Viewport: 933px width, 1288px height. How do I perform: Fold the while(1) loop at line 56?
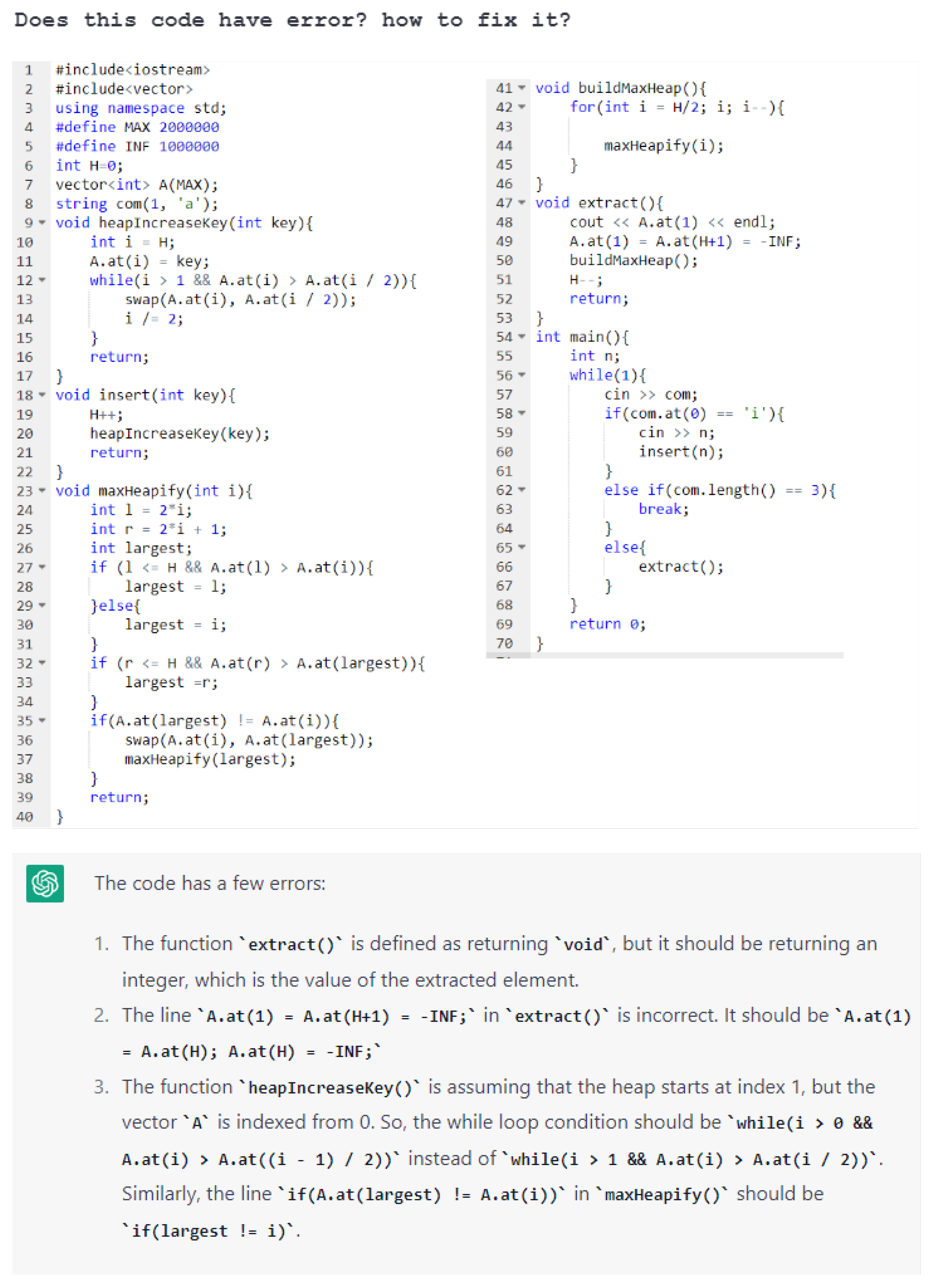point(522,375)
